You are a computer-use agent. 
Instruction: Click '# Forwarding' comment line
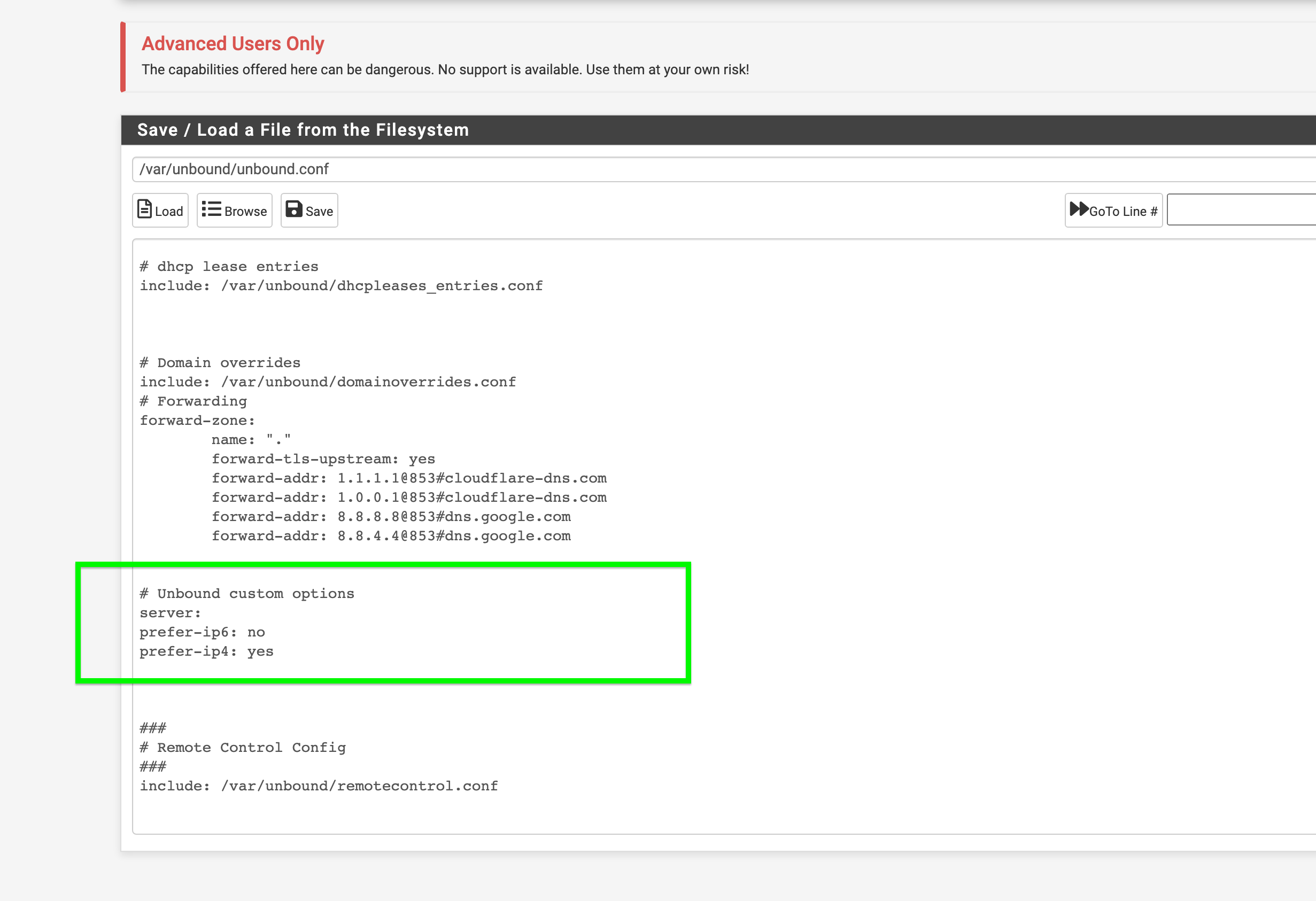point(193,401)
